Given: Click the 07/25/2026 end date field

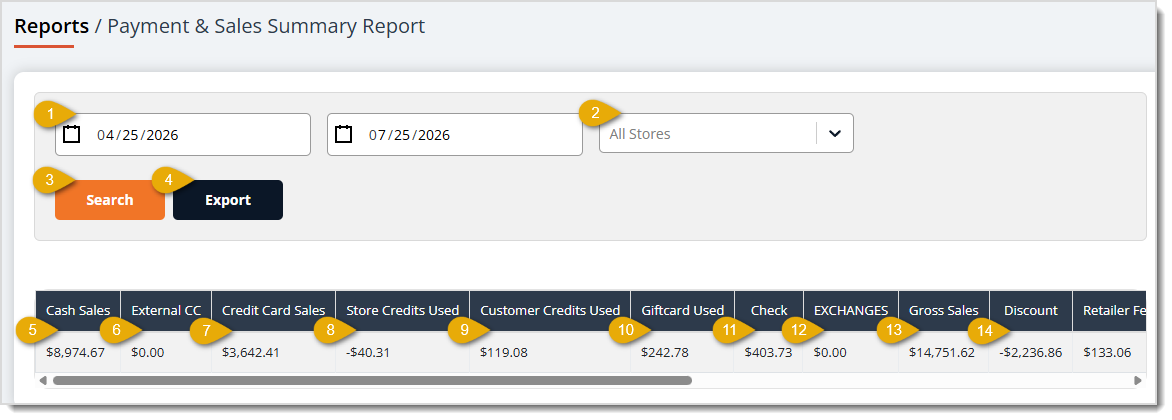Looking at the screenshot, I should pyautogui.click(x=454, y=135).
